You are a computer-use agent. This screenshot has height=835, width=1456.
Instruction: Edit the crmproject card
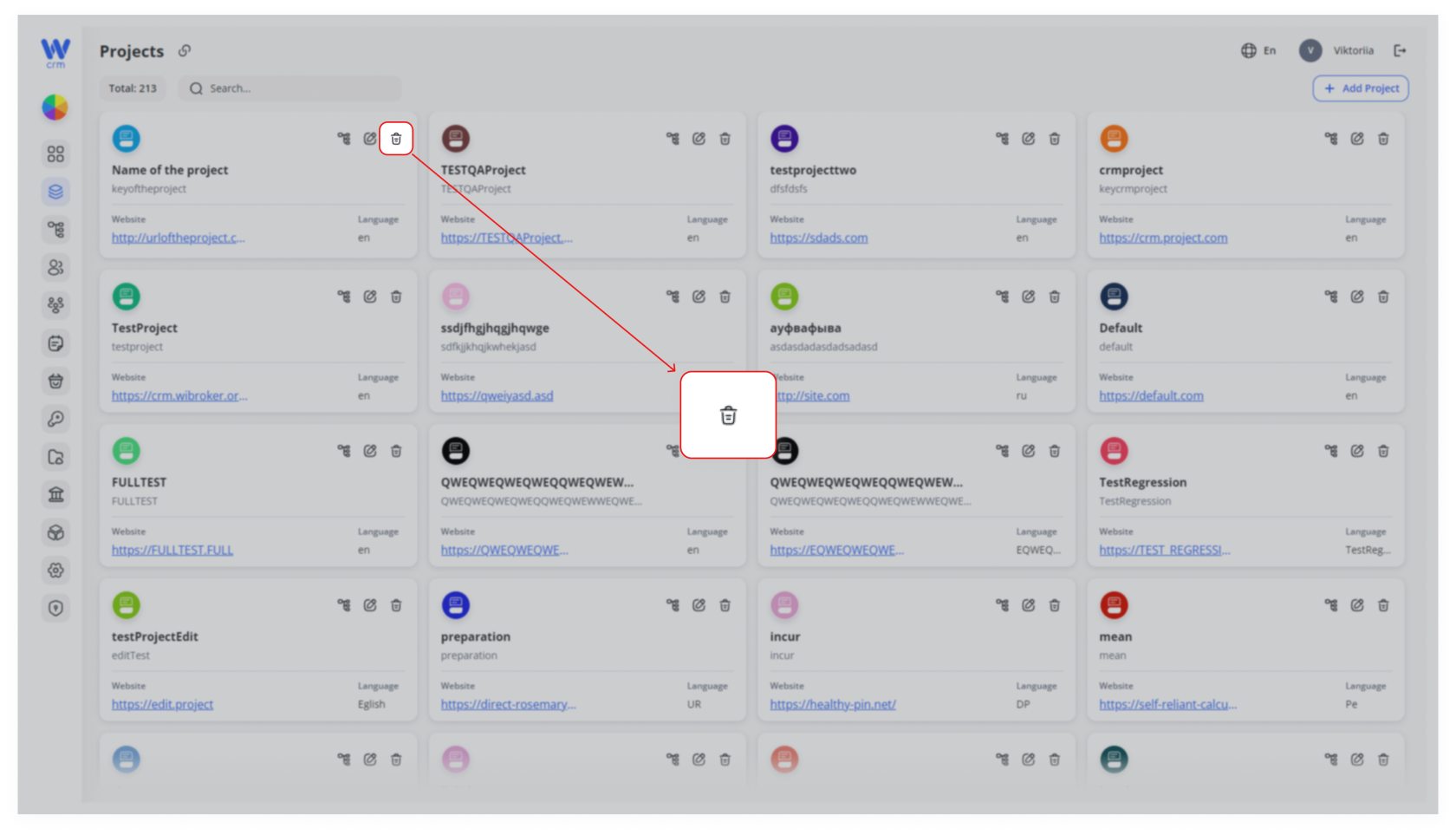[1357, 139]
